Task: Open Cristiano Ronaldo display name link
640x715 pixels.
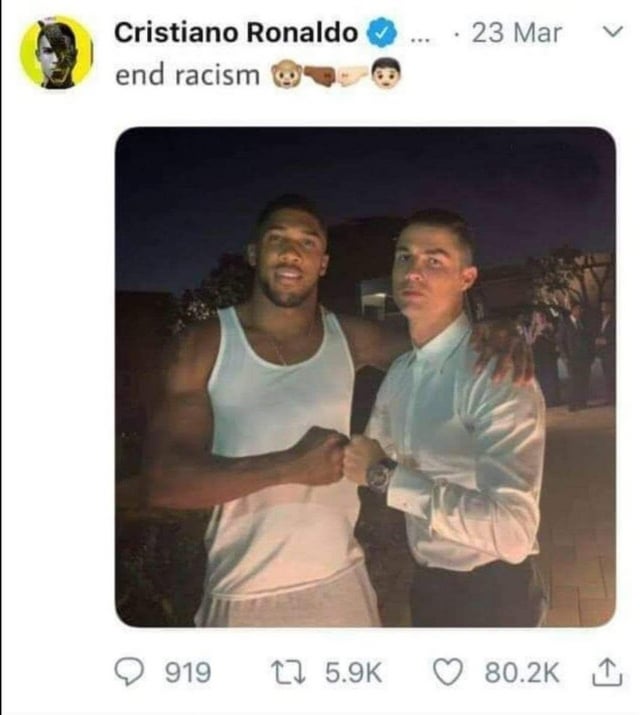Action: point(236,33)
